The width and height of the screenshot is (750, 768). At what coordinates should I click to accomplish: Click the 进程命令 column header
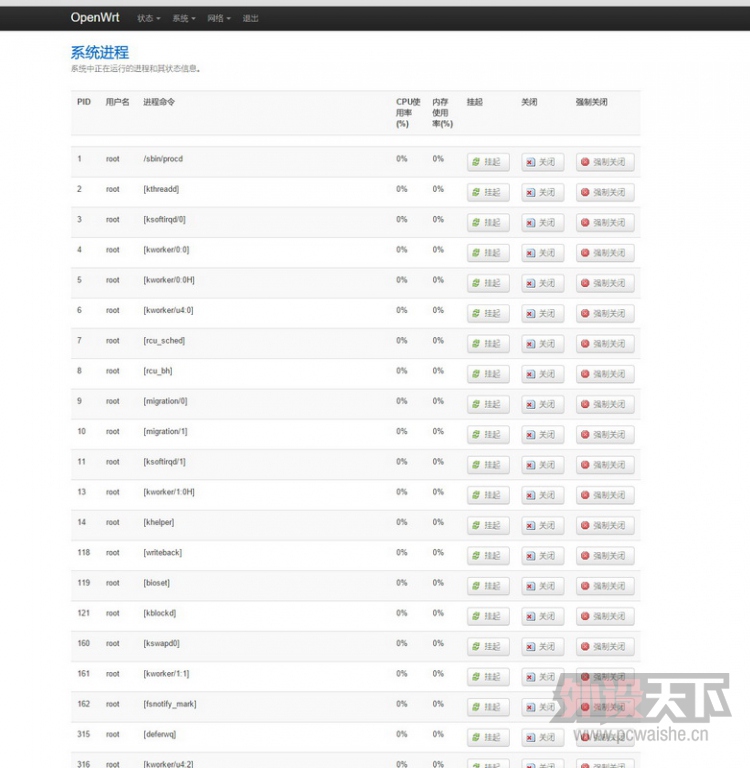[159, 102]
